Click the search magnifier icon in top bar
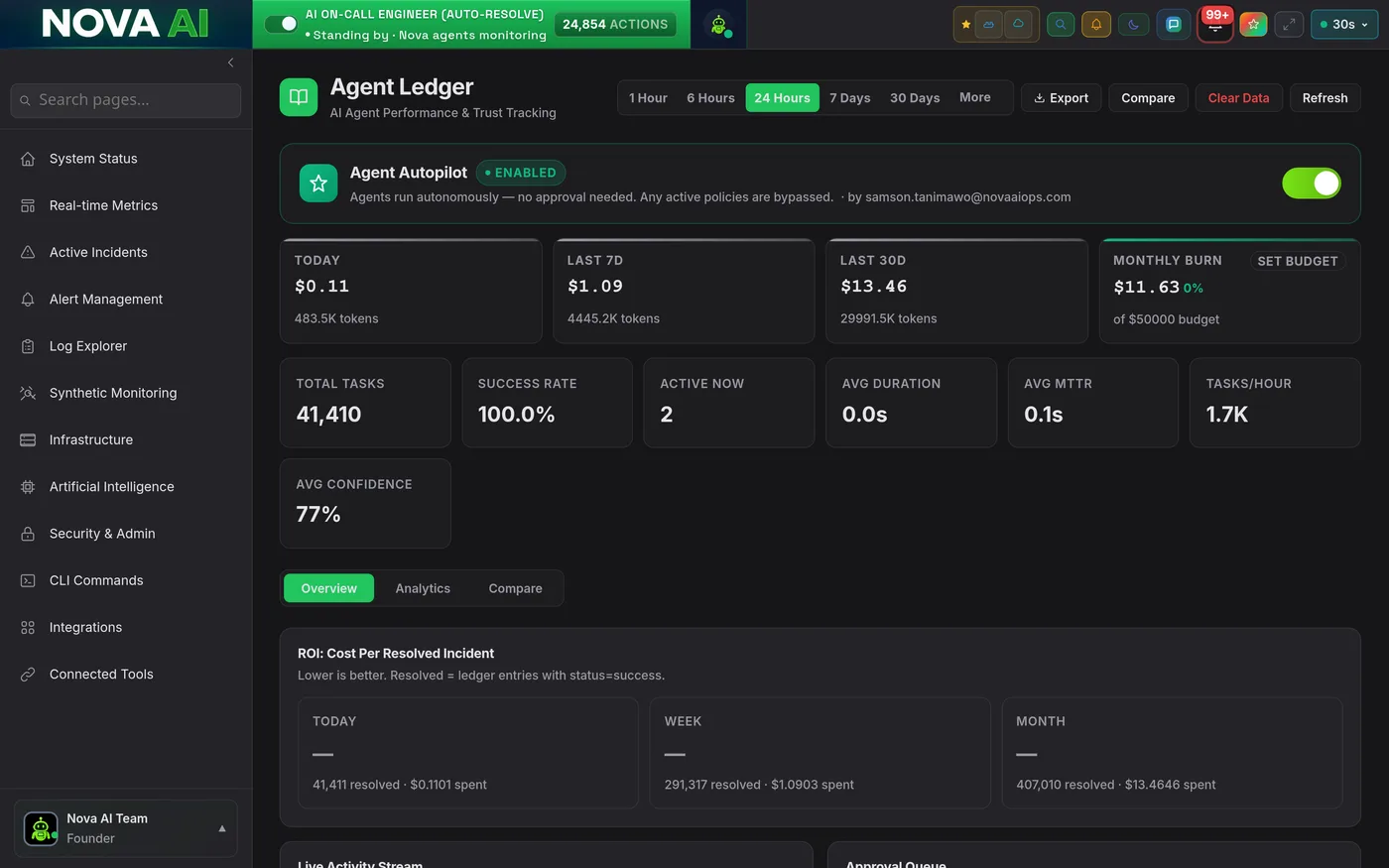Image resolution: width=1389 pixels, height=868 pixels. click(x=1061, y=25)
